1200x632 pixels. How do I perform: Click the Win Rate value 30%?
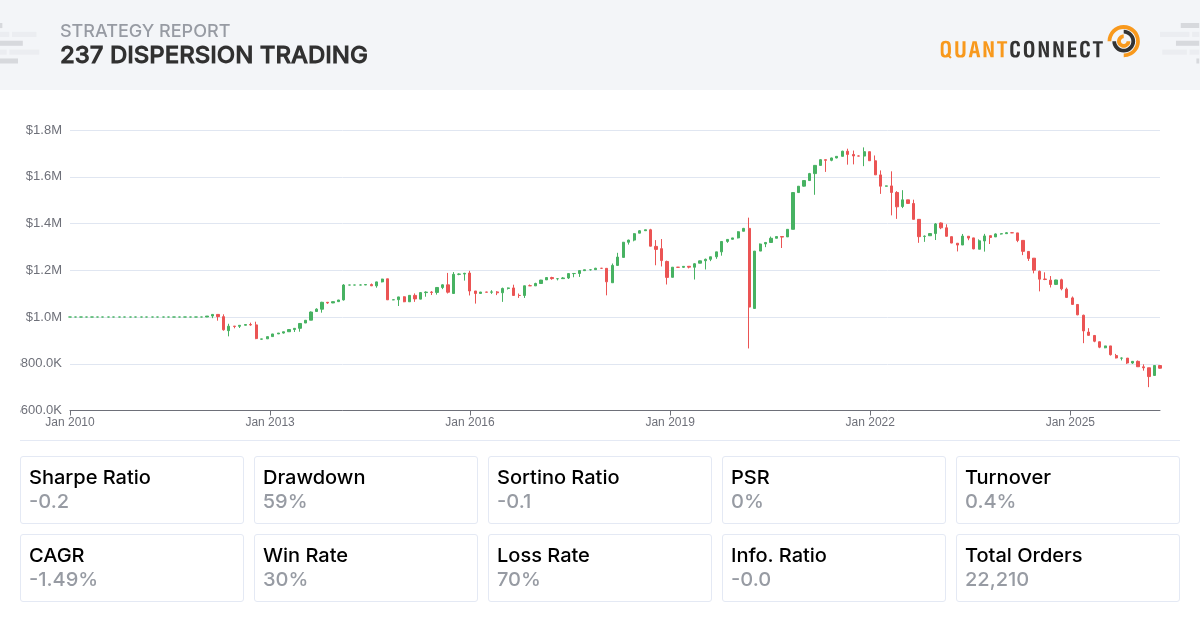tap(285, 579)
